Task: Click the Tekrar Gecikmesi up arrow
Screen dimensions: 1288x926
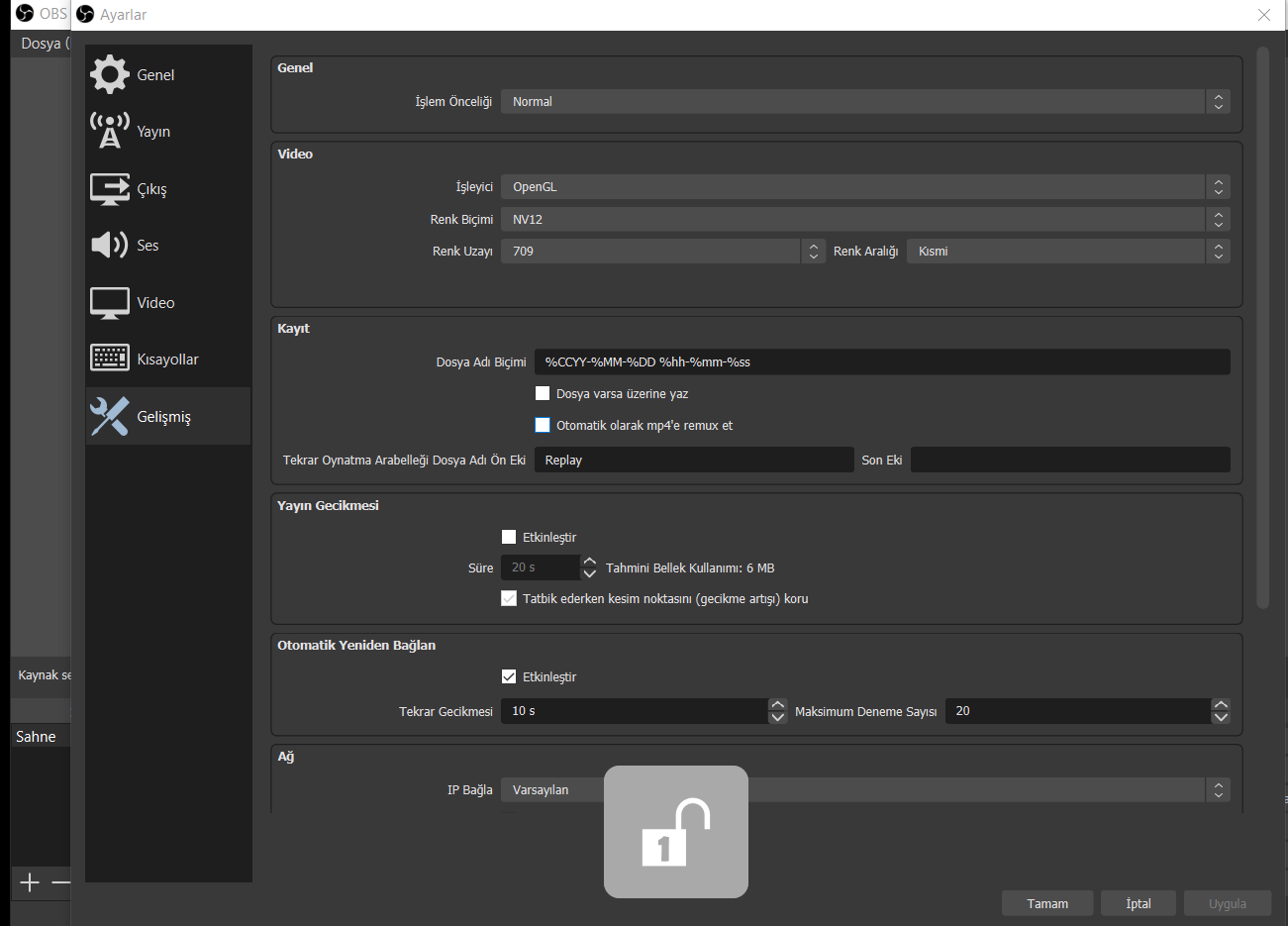Action: [778, 705]
